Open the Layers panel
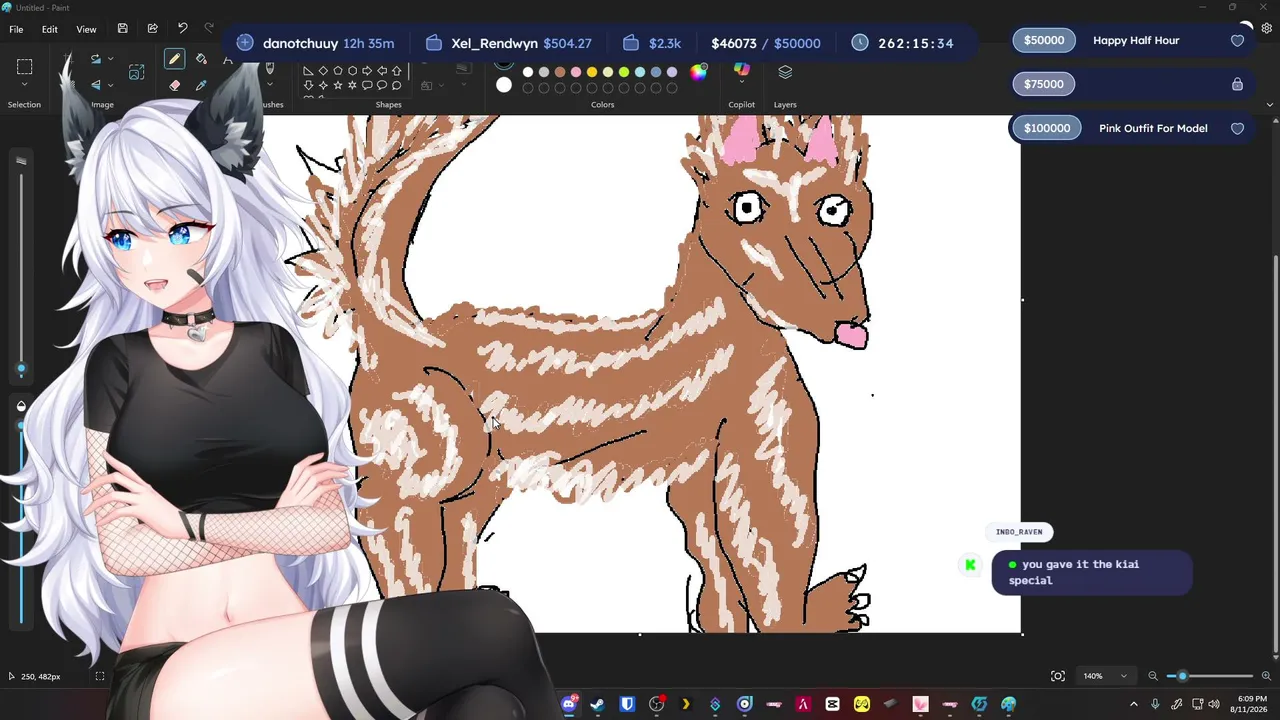The image size is (1280, 720). (785, 72)
